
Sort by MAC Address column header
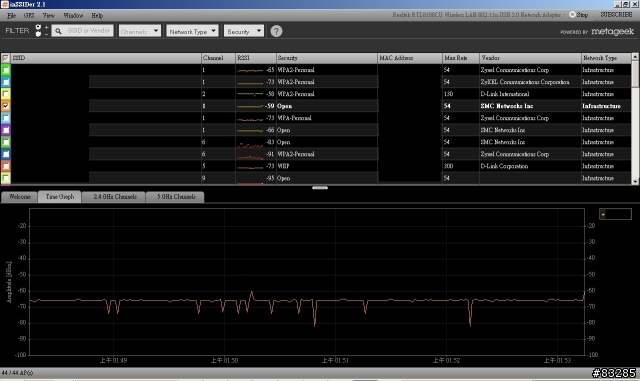(x=410, y=58)
